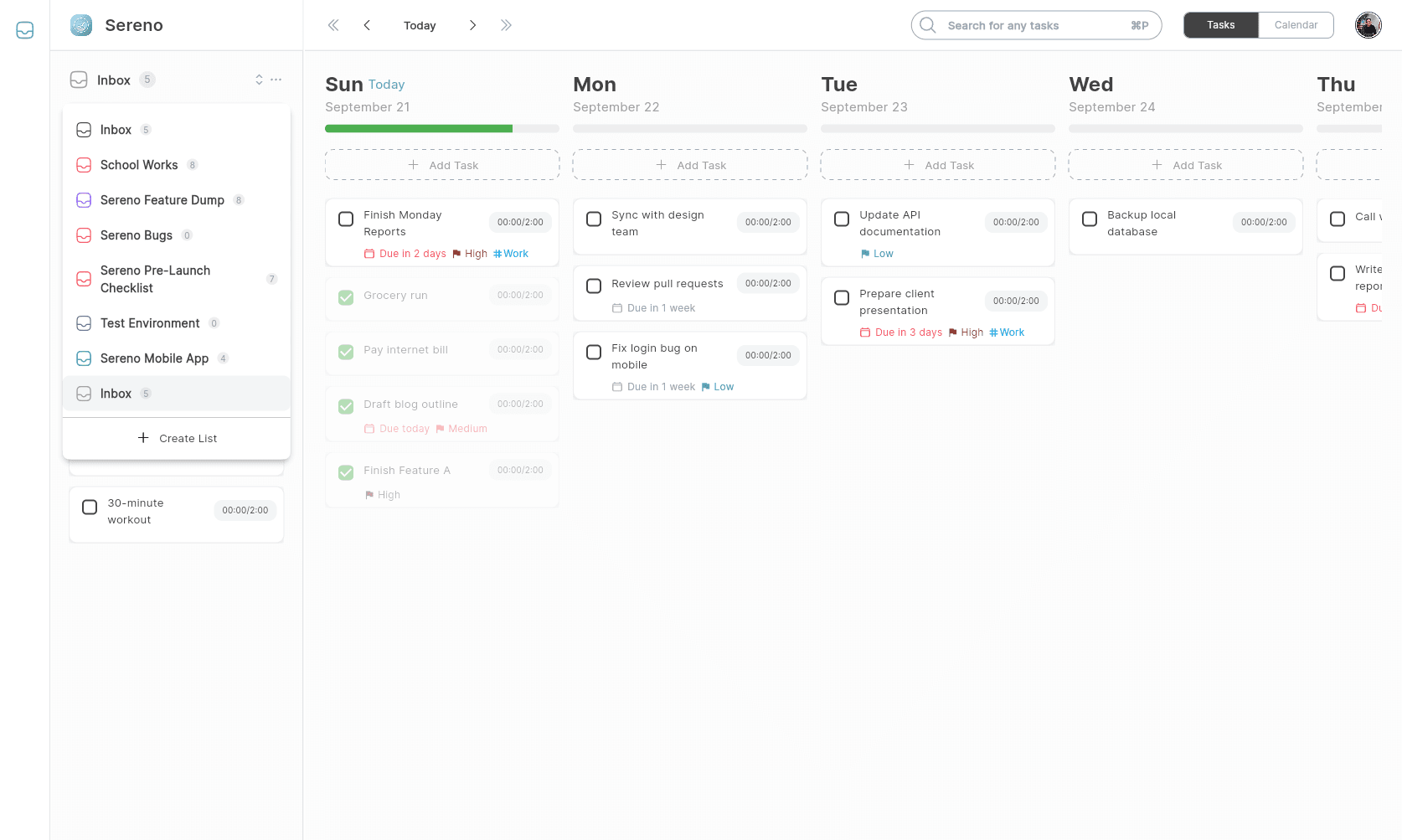Go to next day with right chevron
This screenshot has height=840, width=1402.
pyautogui.click(x=472, y=25)
